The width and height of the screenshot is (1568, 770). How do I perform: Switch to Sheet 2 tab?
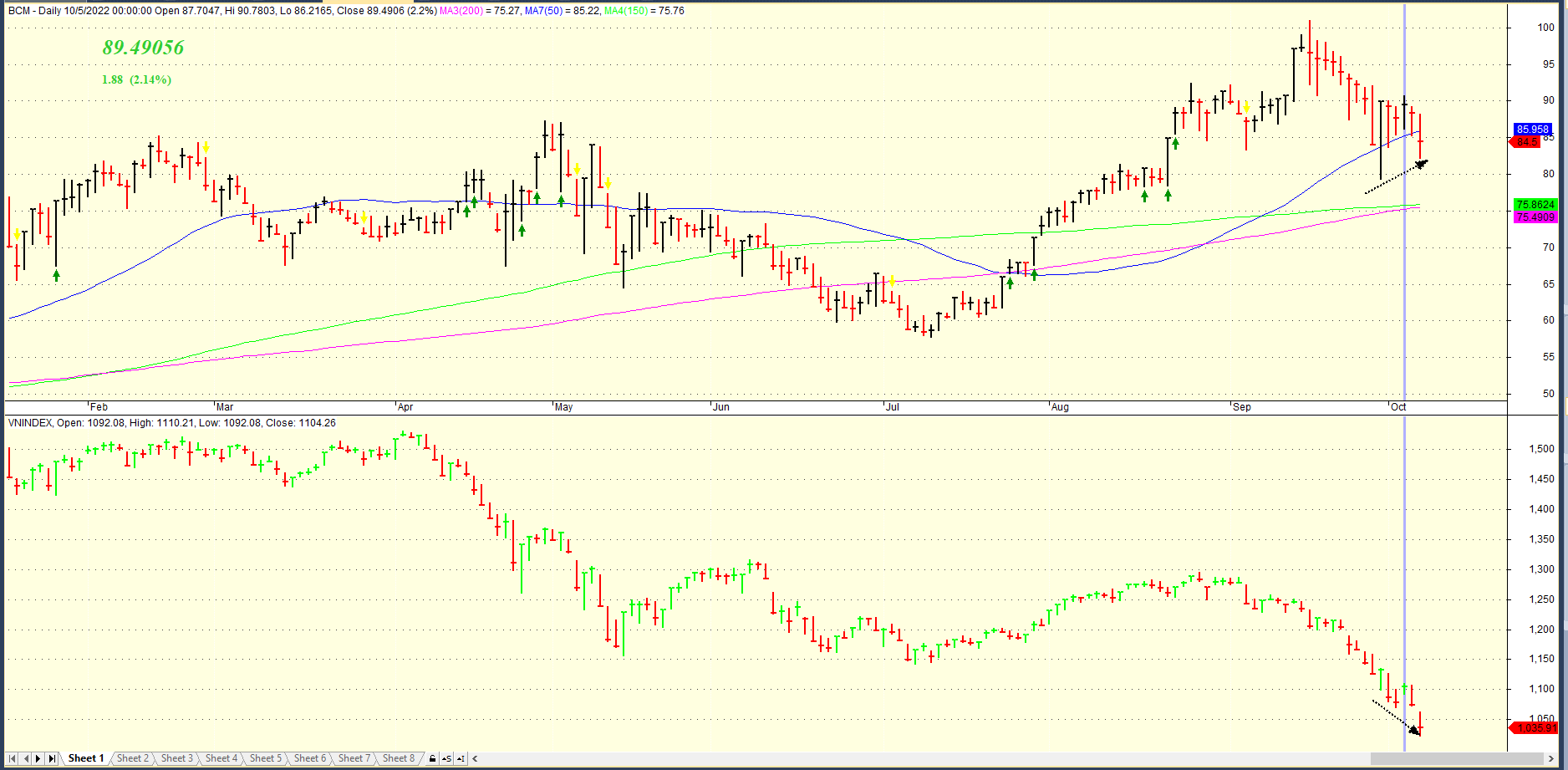point(132,758)
